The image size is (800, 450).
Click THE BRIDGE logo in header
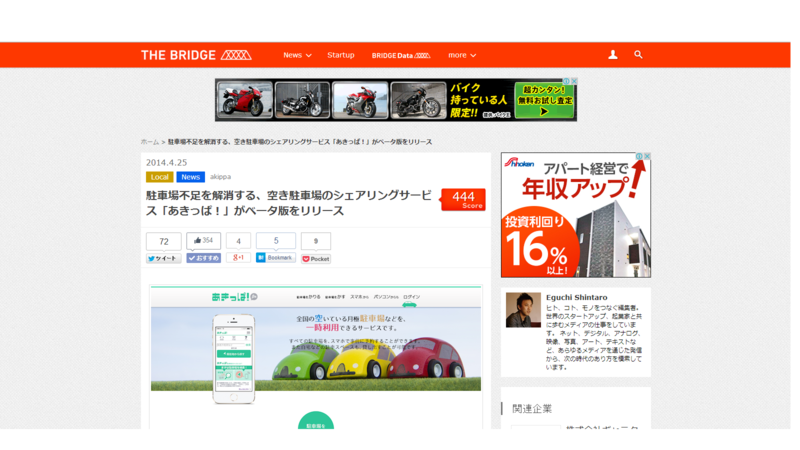click(x=196, y=55)
